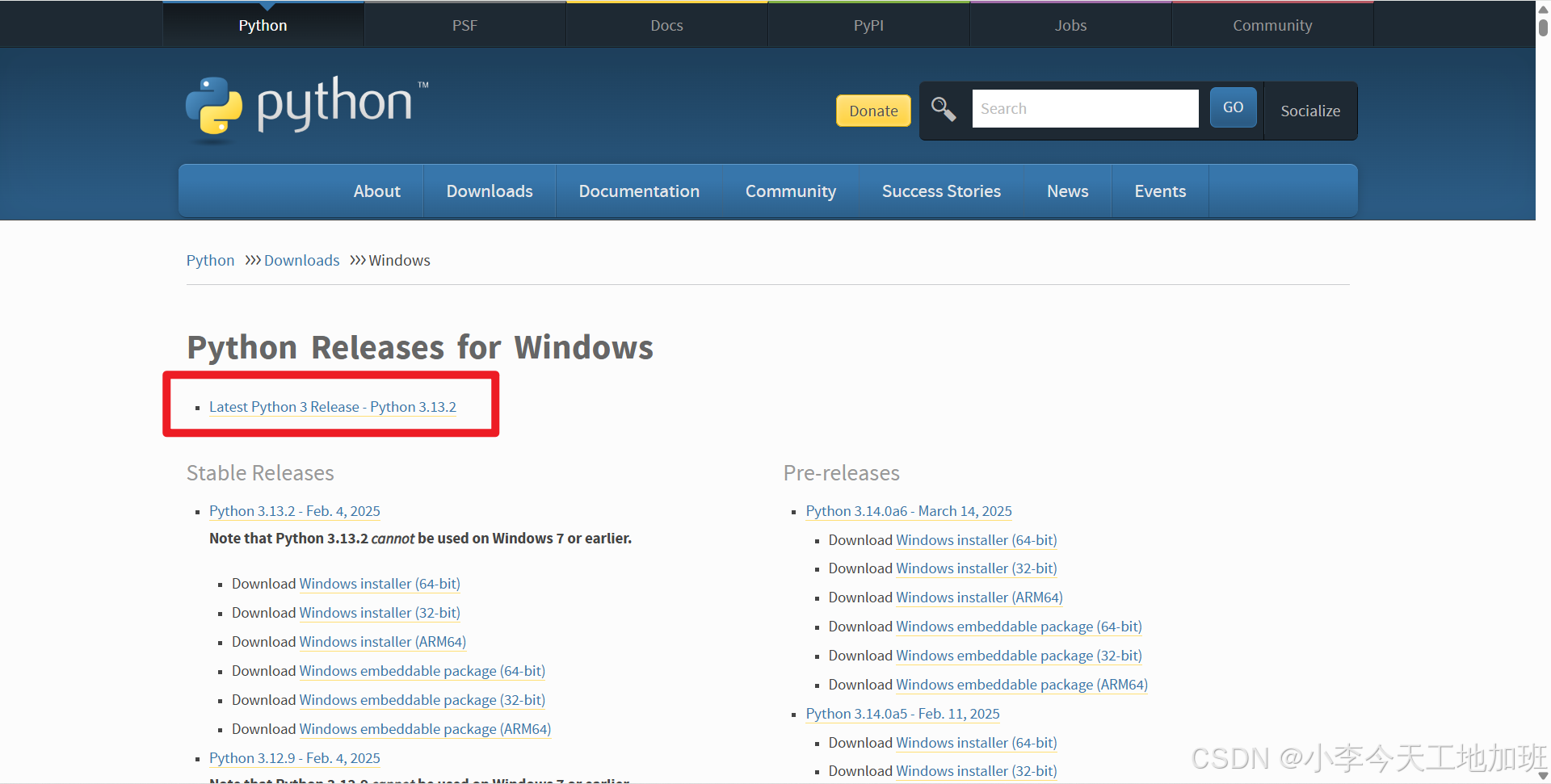This screenshot has width=1551, height=784.
Task: Open Latest Python 3 Release - Python 3.13.2
Action: coord(333,407)
